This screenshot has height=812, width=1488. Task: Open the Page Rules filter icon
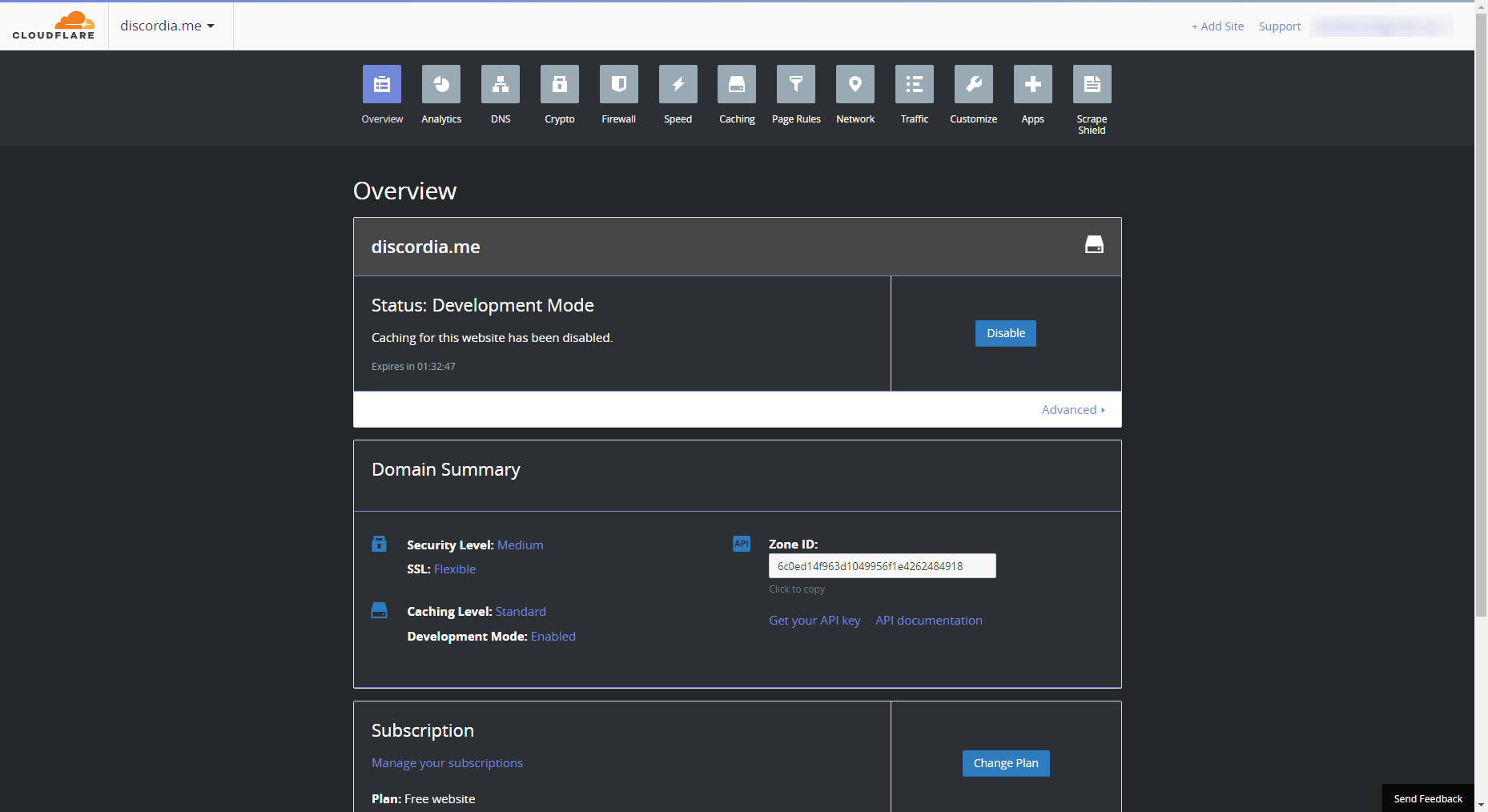pos(796,84)
